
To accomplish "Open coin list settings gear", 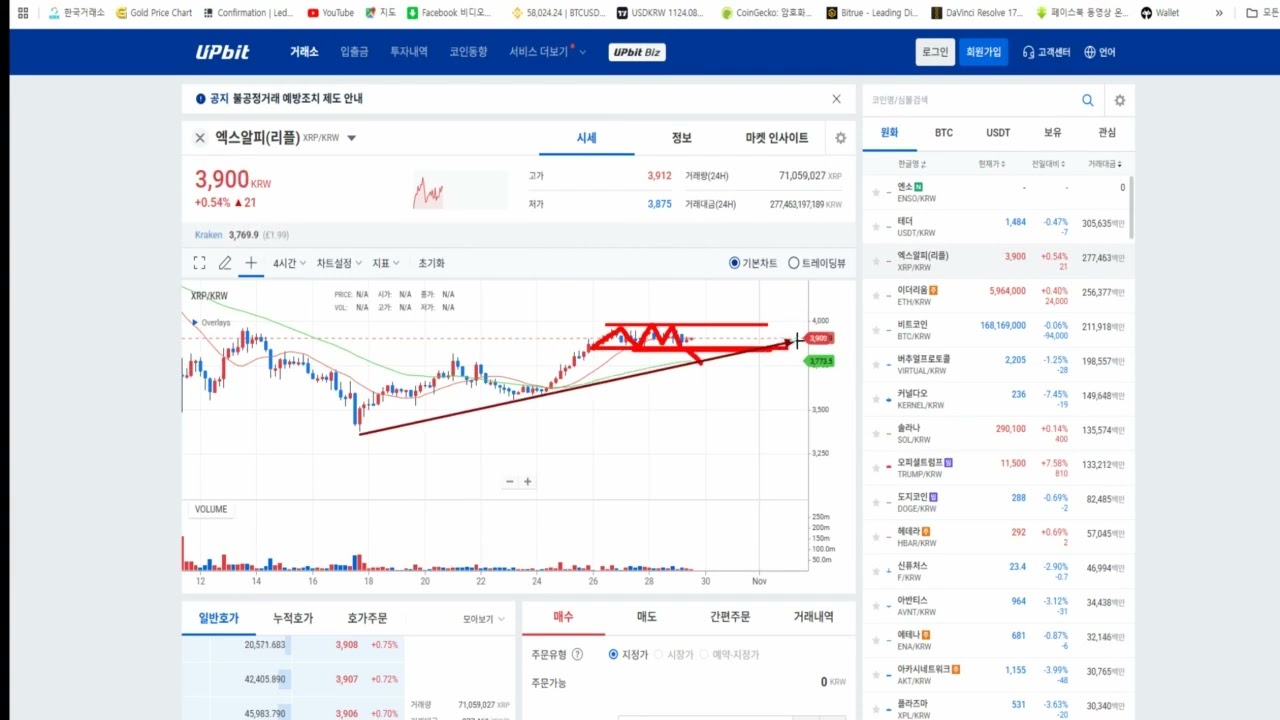I will pos(1120,100).
